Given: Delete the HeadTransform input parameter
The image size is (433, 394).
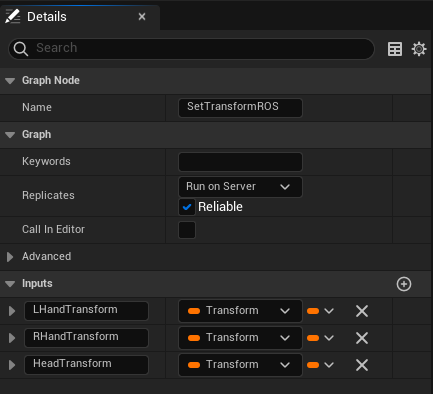Looking at the screenshot, I should coord(362,365).
